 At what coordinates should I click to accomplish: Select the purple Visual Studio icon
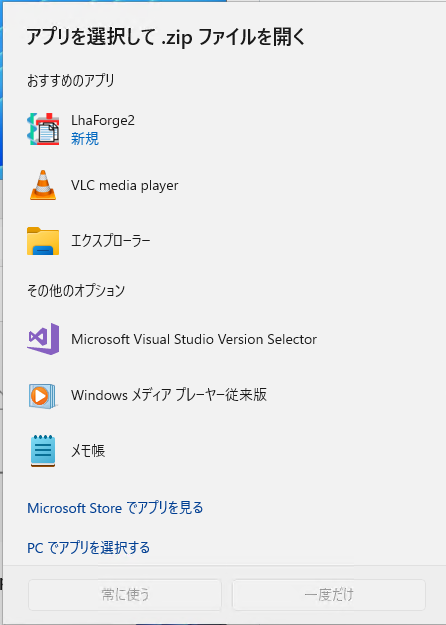pos(43,339)
